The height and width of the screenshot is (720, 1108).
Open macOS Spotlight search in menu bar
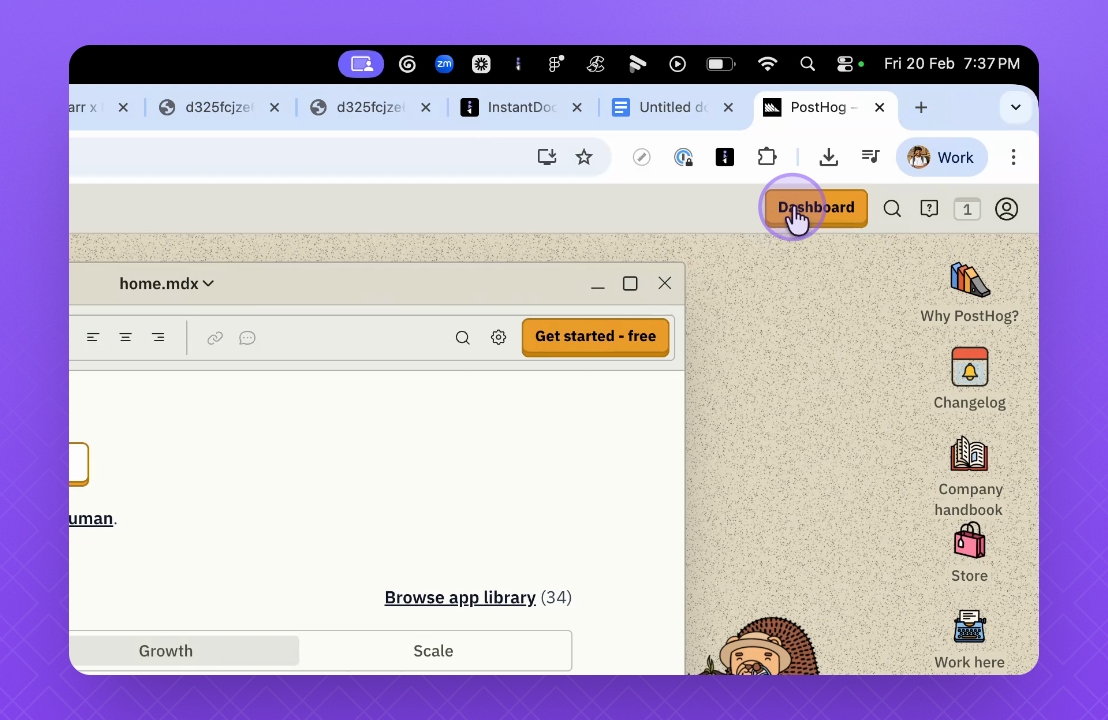coord(807,64)
